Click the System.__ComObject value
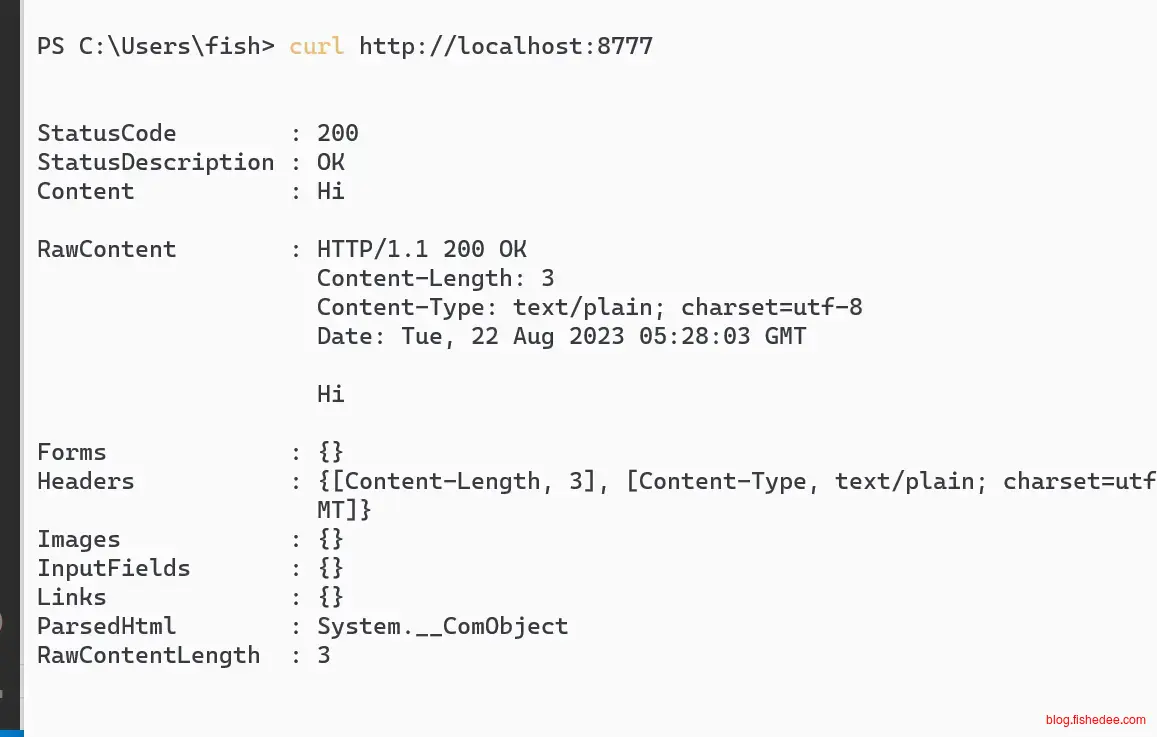The height and width of the screenshot is (737, 1157). pyautogui.click(x=442, y=626)
